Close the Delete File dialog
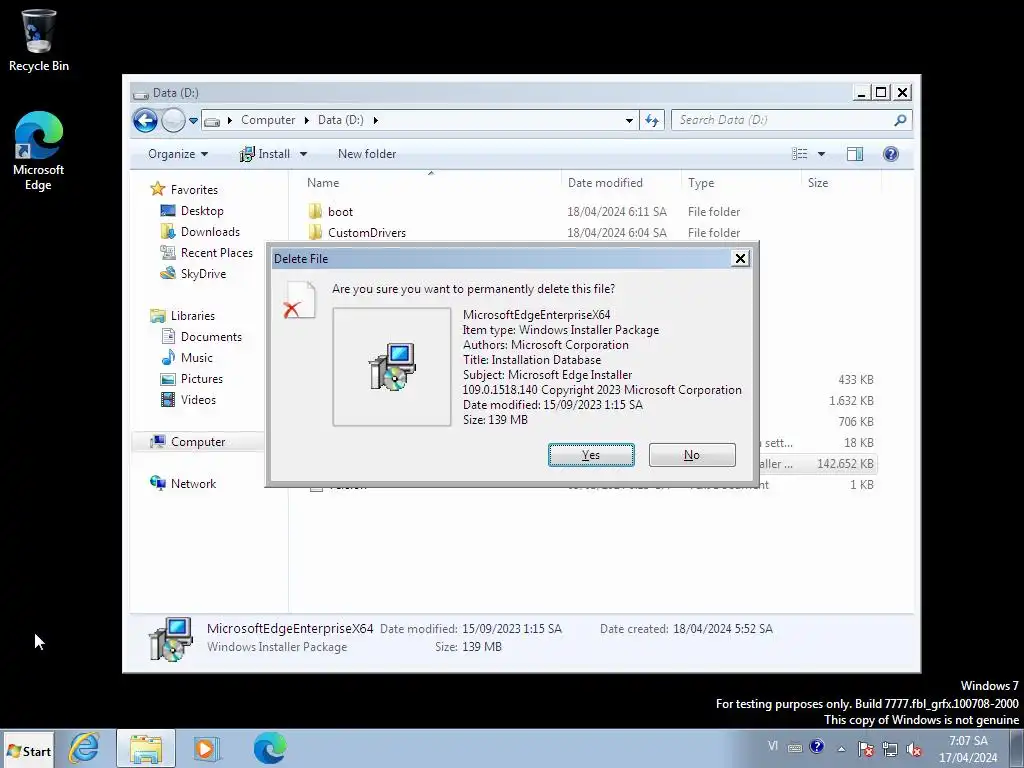 pos(740,259)
